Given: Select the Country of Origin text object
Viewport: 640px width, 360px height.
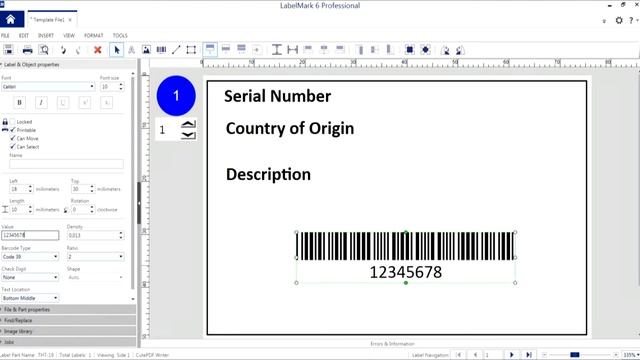Looking at the screenshot, I should 290,129.
